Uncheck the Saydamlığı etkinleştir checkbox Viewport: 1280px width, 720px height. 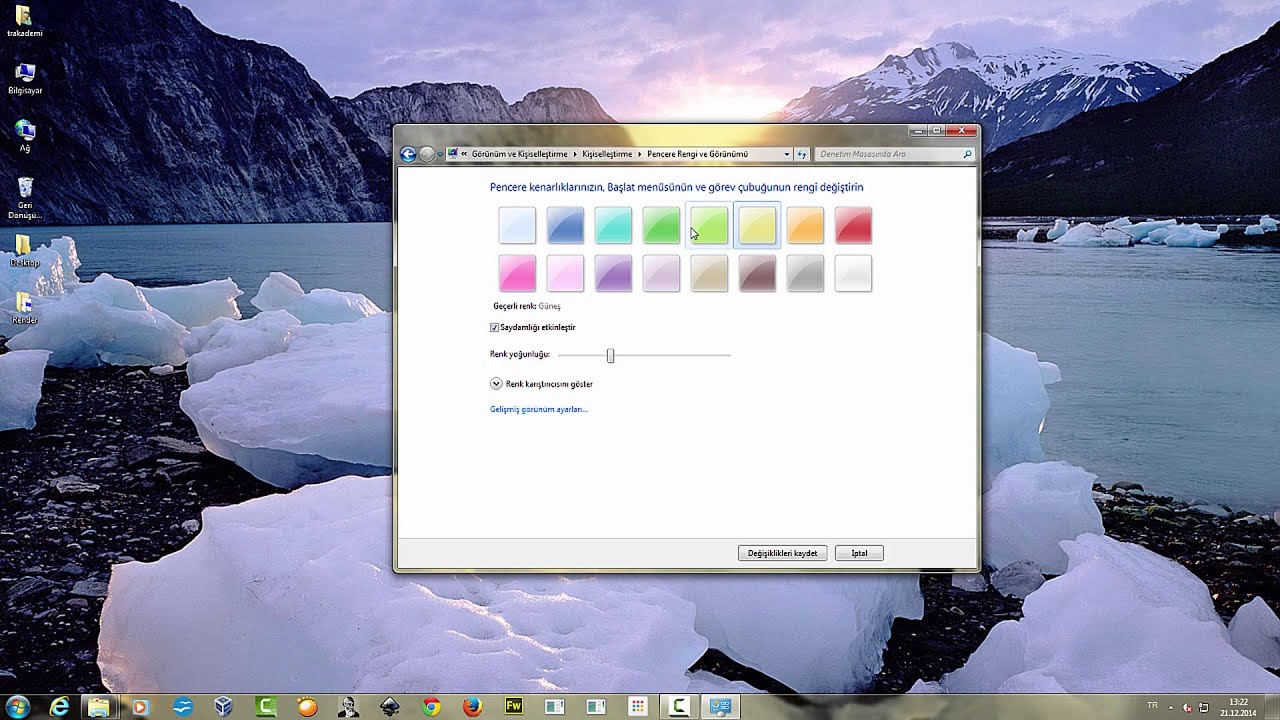click(x=494, y=327)
